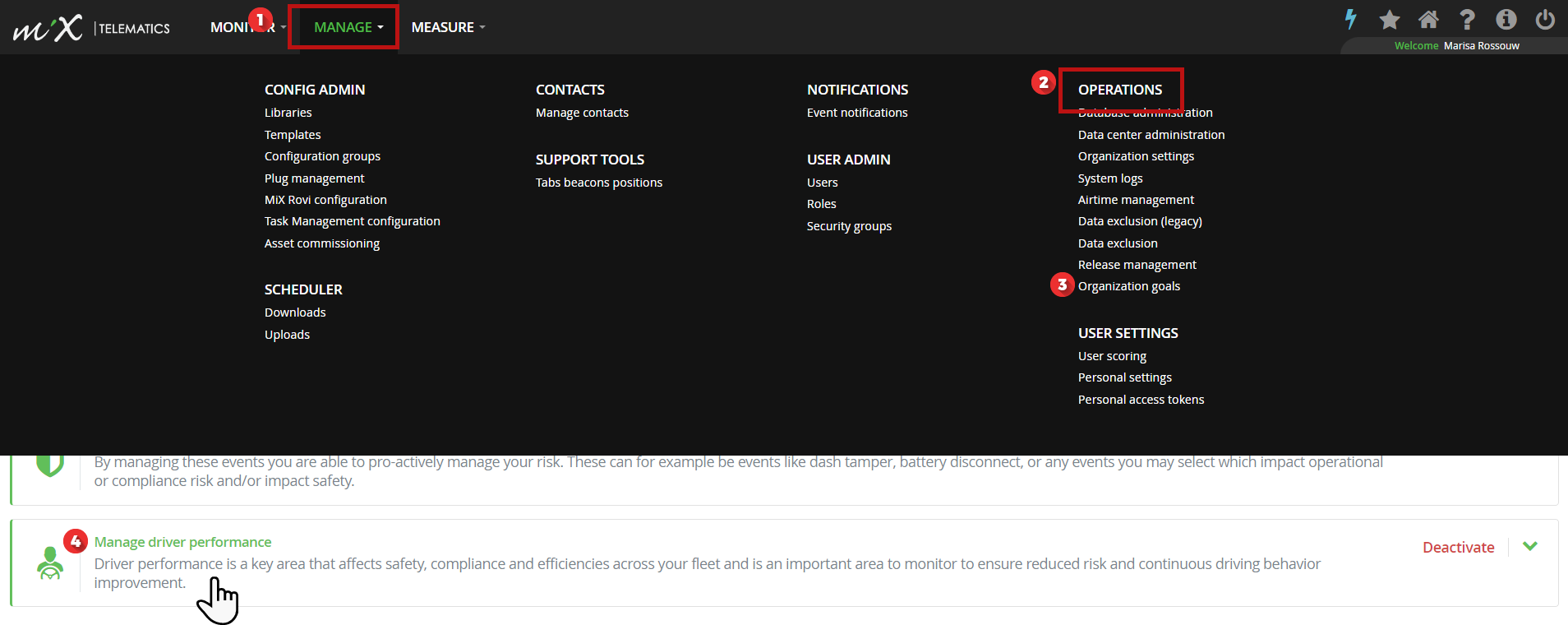Open System logs
Viewport: 1568px width, 625px height.
coord(1110,178)
